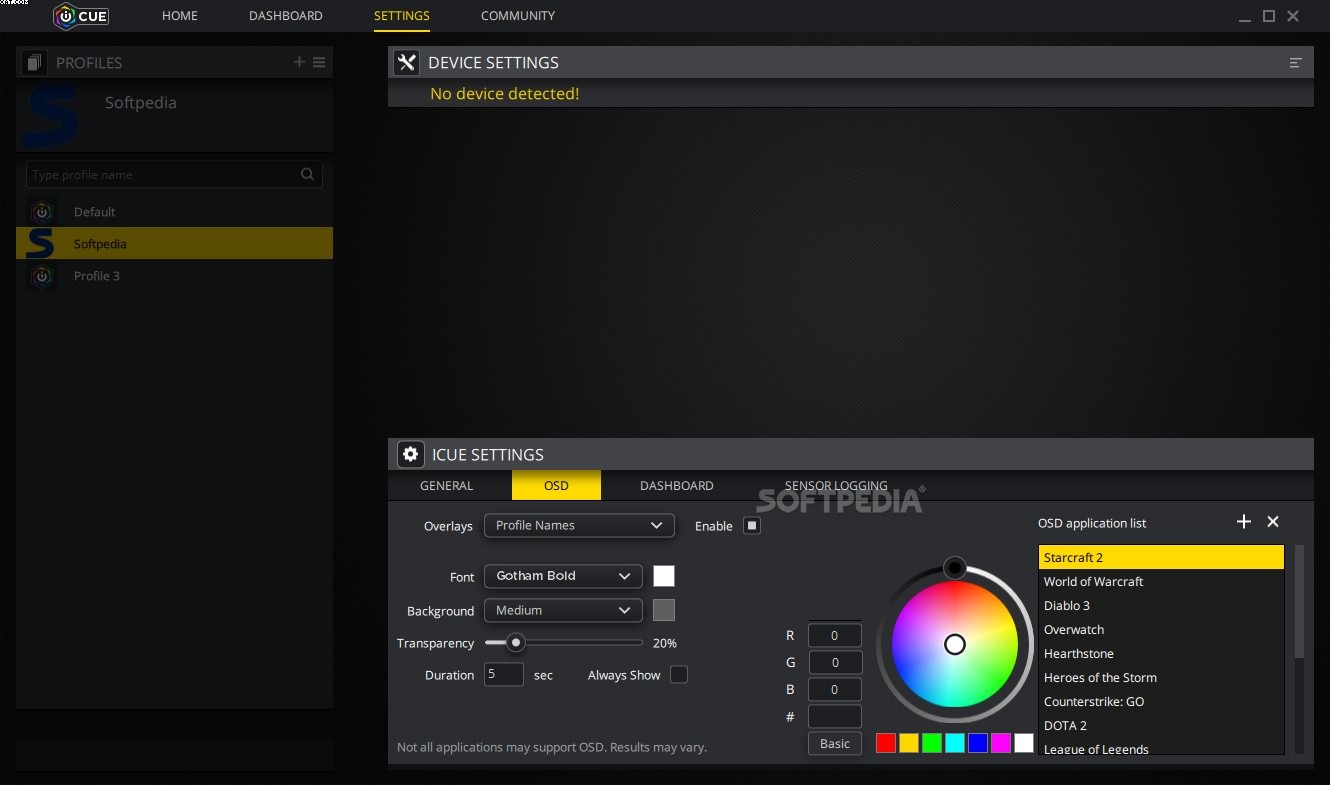Viewport: 1330px width, 785px height.
Task: Select the Settings top menu
Action: (x=402, y=16)
